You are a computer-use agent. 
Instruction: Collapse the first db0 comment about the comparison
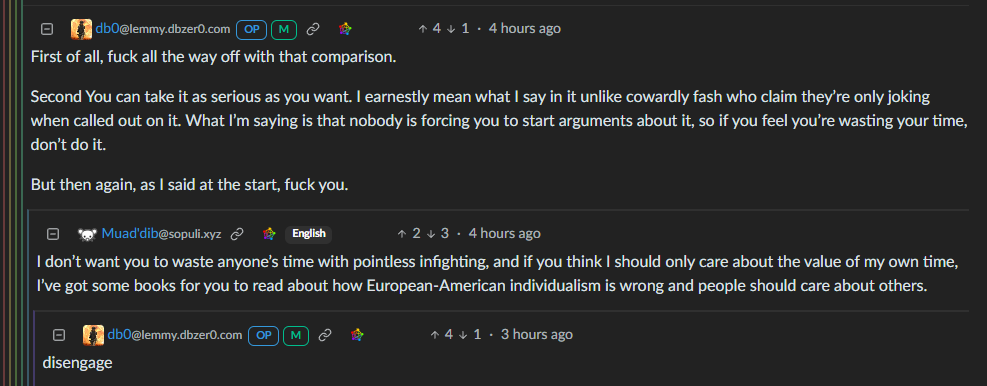point(47,29)
